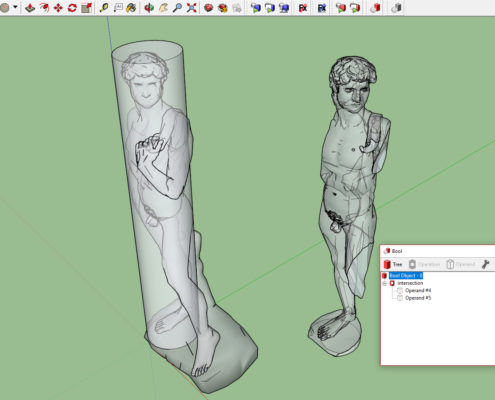Click the red and yellow gem extension icon
495x400 pixels.
pos(223,8)
